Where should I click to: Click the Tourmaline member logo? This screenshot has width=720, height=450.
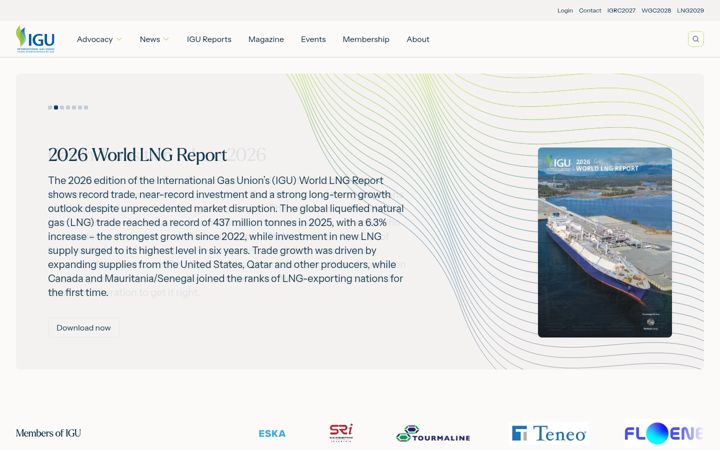(433, 433)
